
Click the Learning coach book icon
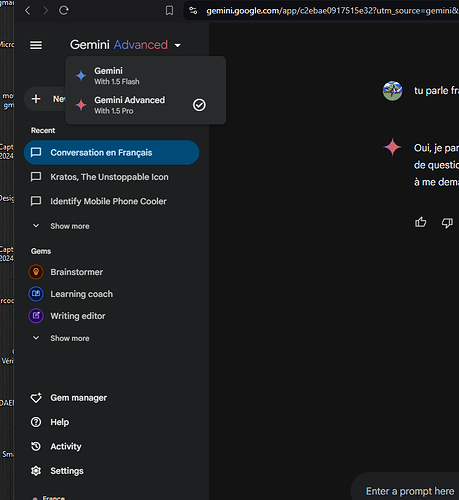(x=36, y=294)
